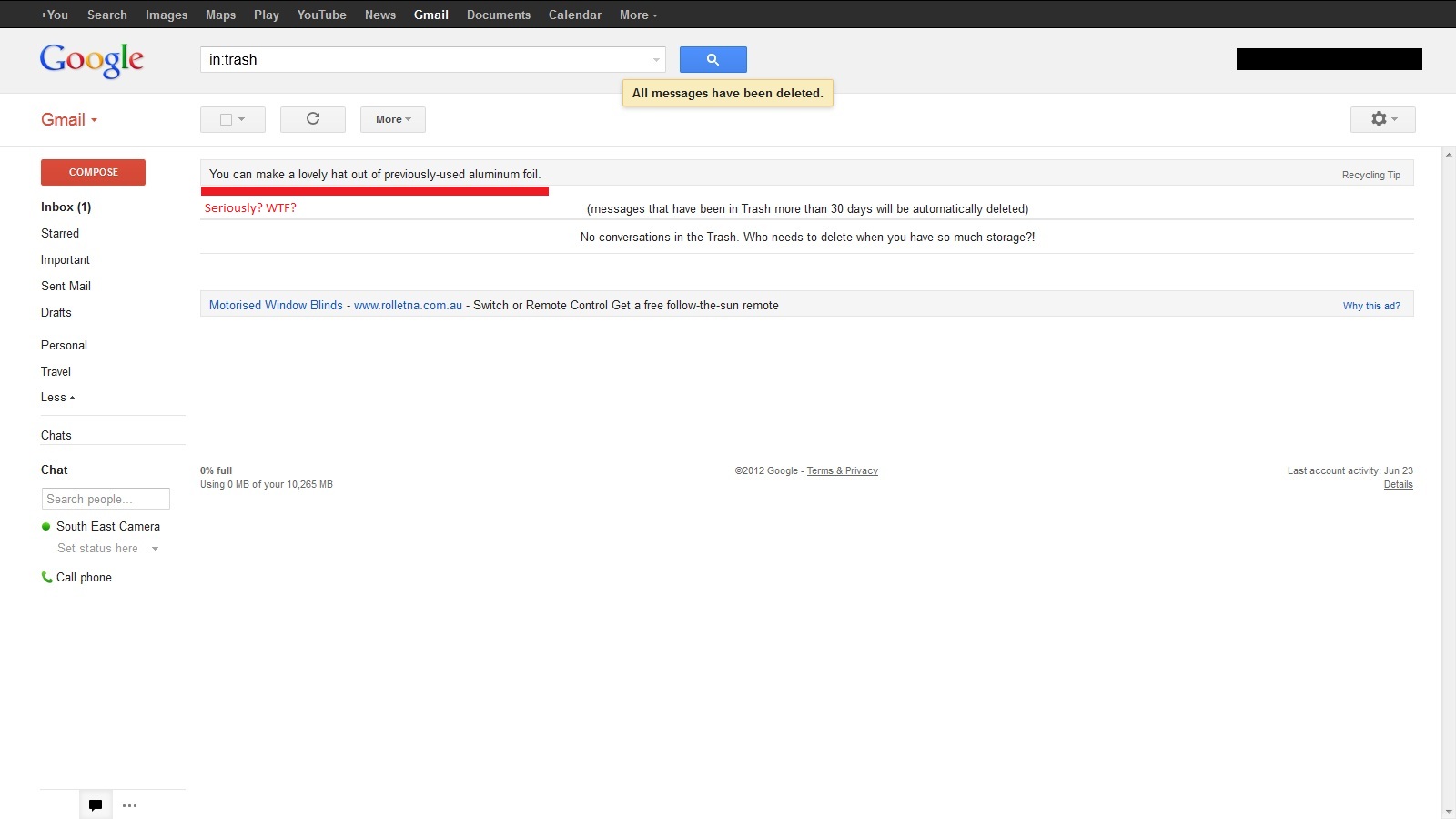Open Sent Mail folder
This screenshot has height=819, width=1456.
click(66, 286)
